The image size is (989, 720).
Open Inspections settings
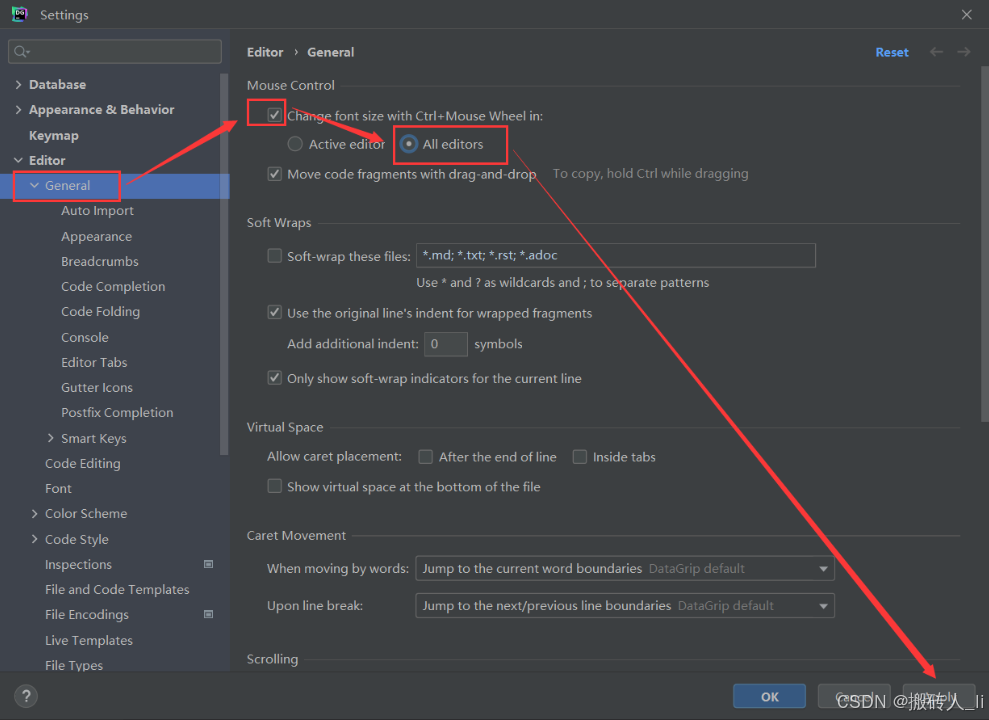(x=78, y=564)
